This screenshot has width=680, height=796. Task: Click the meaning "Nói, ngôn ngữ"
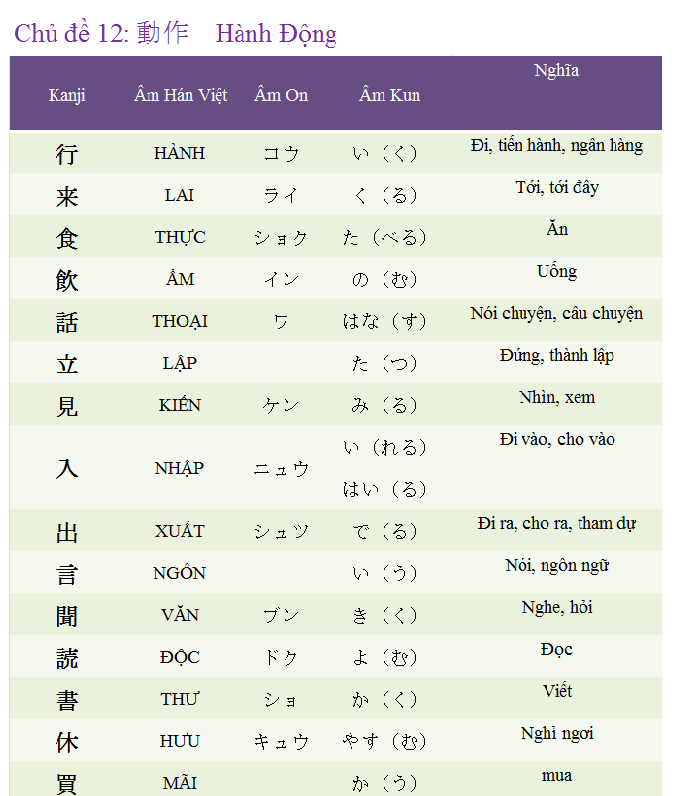556,566
